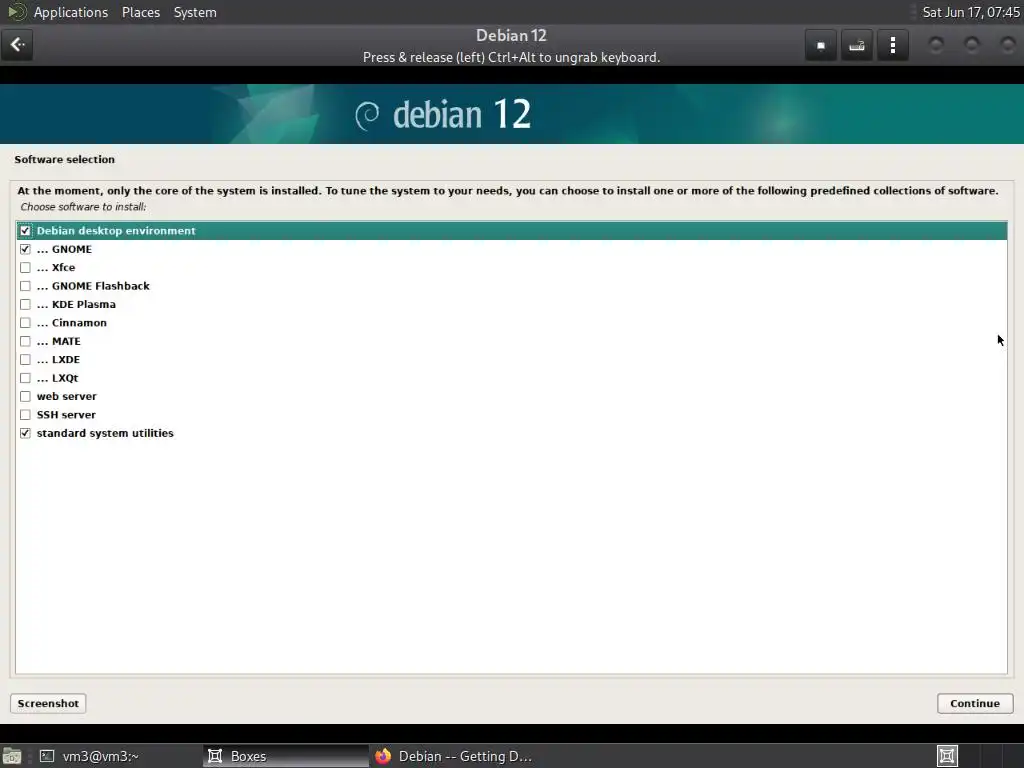Click the Firefox icon in the taskbar

pos(383,756)
